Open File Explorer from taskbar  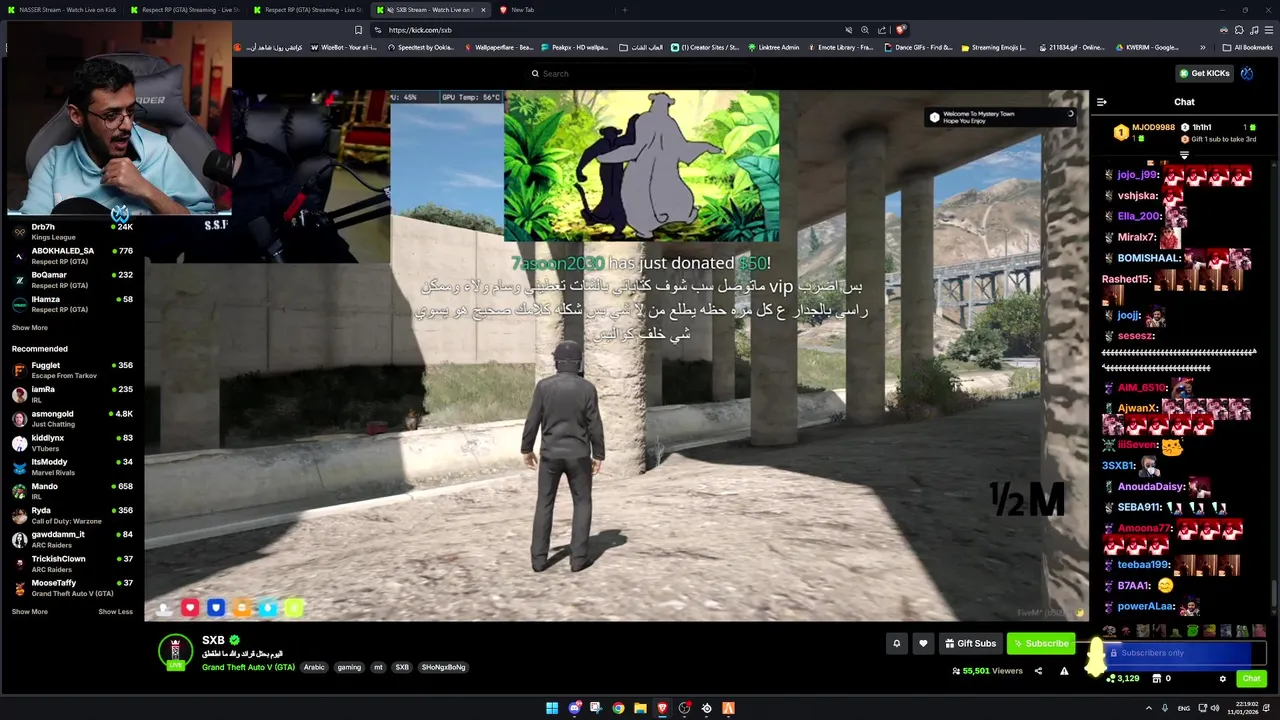click(x=640, y=708)
